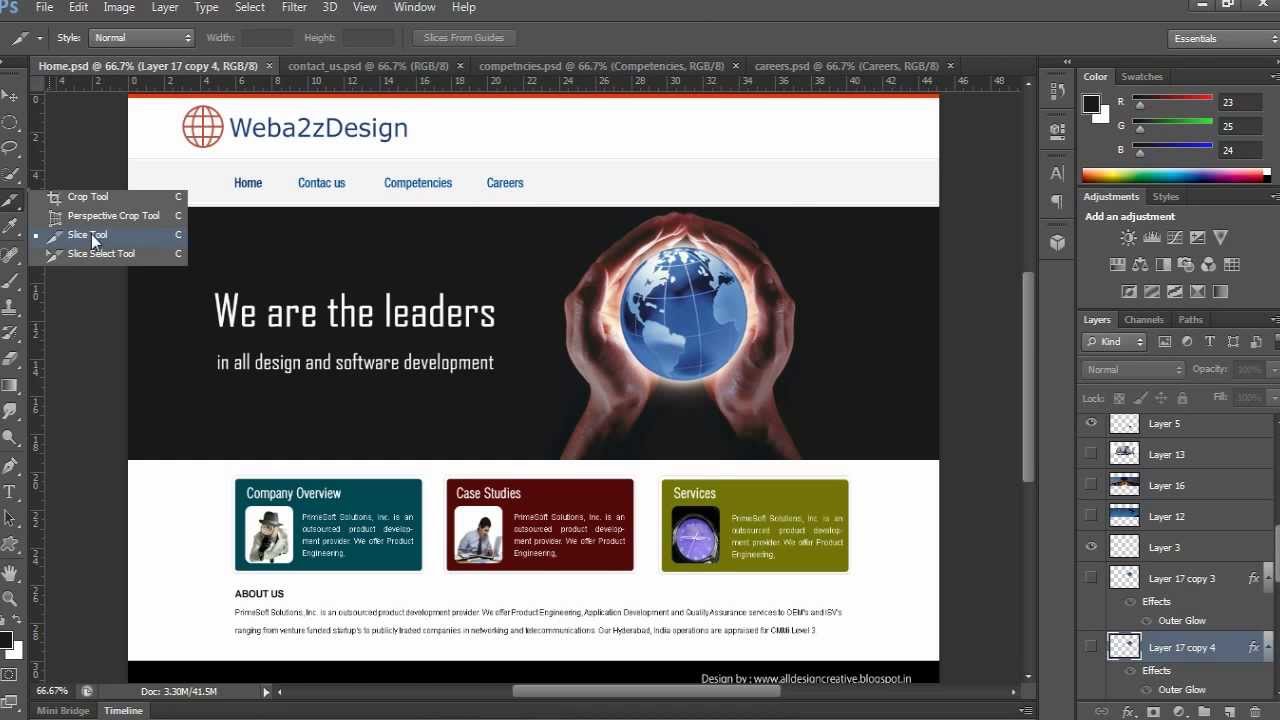
Task: Switch to the Swatches tab
Action: point(1142,77)
